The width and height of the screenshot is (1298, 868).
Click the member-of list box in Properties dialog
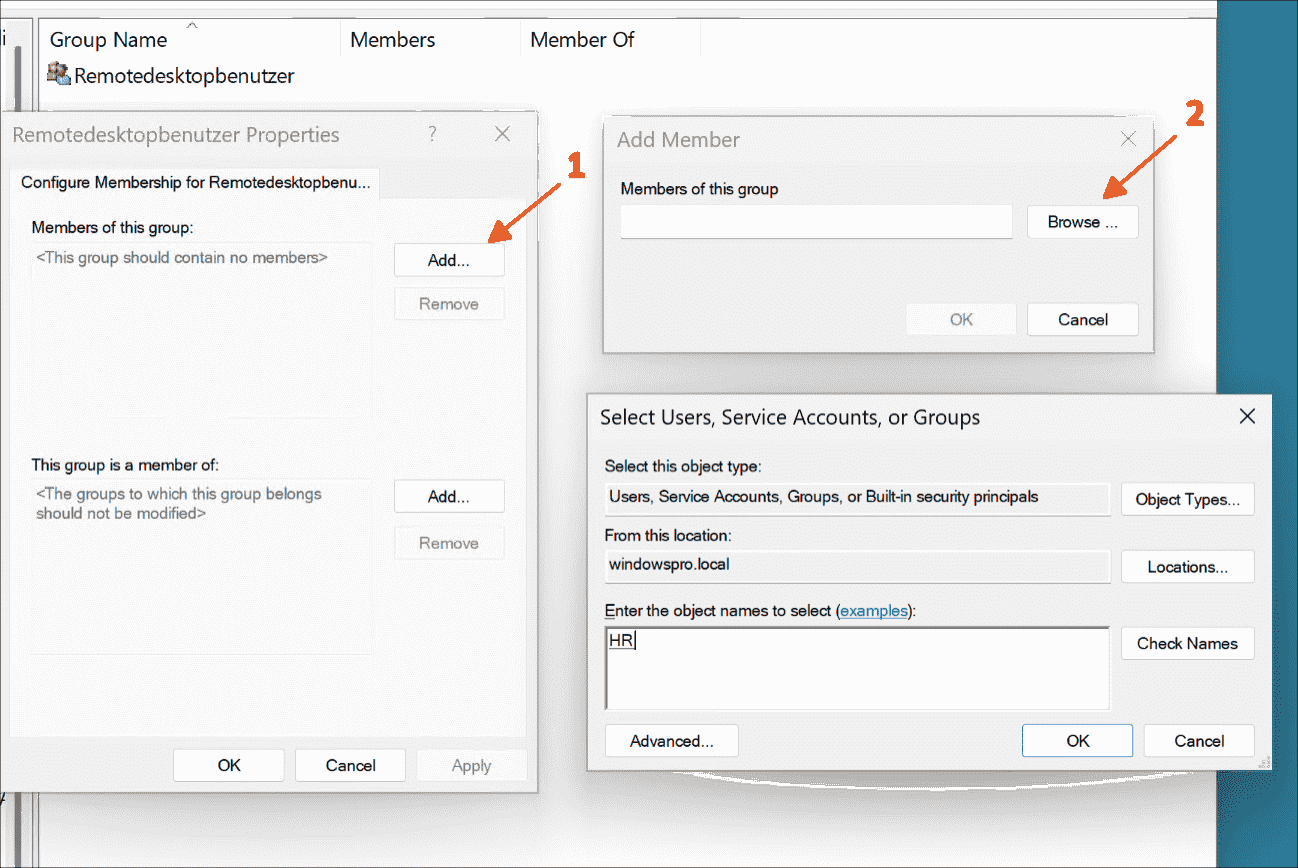[201, 566]
